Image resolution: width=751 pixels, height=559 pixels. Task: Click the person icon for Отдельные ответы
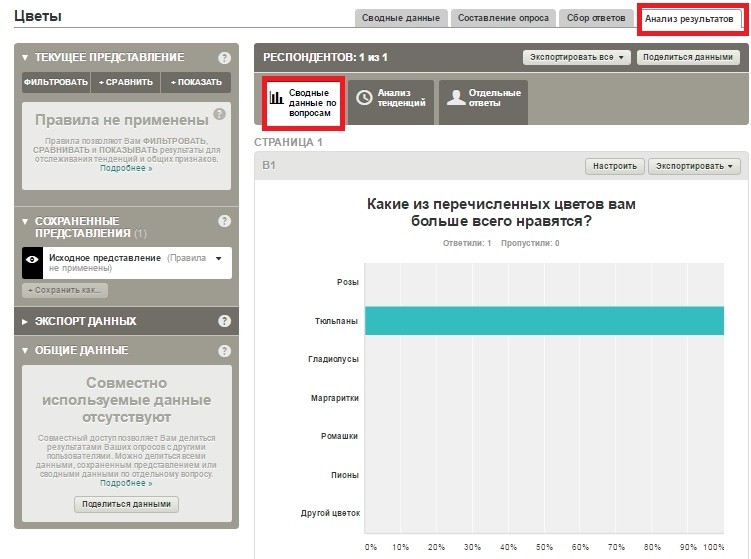point(455,98)
